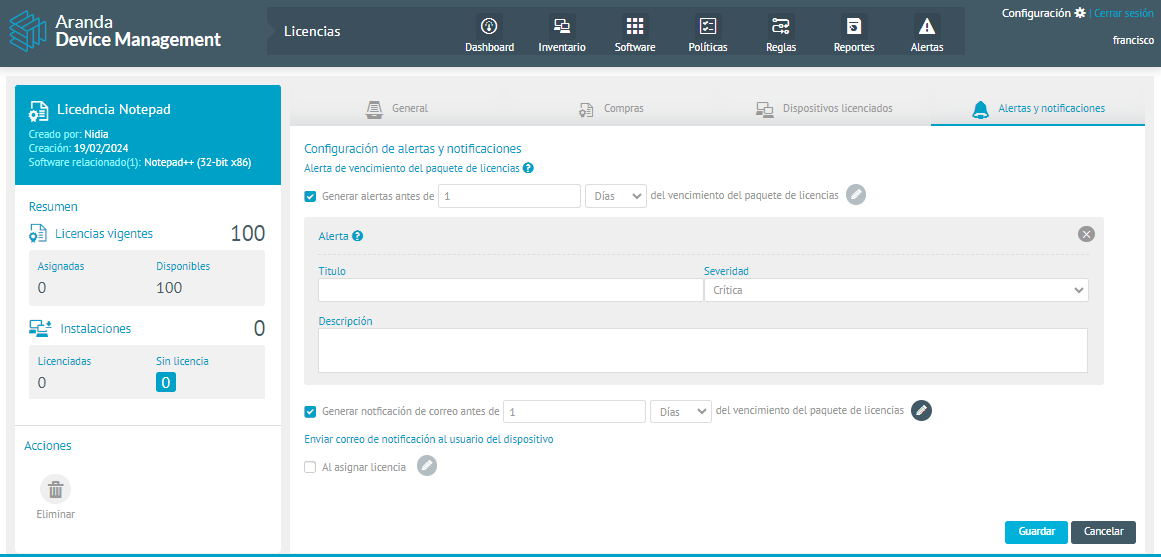
Task: Open the Políticas checklist icon
Action: pos(708,27)
